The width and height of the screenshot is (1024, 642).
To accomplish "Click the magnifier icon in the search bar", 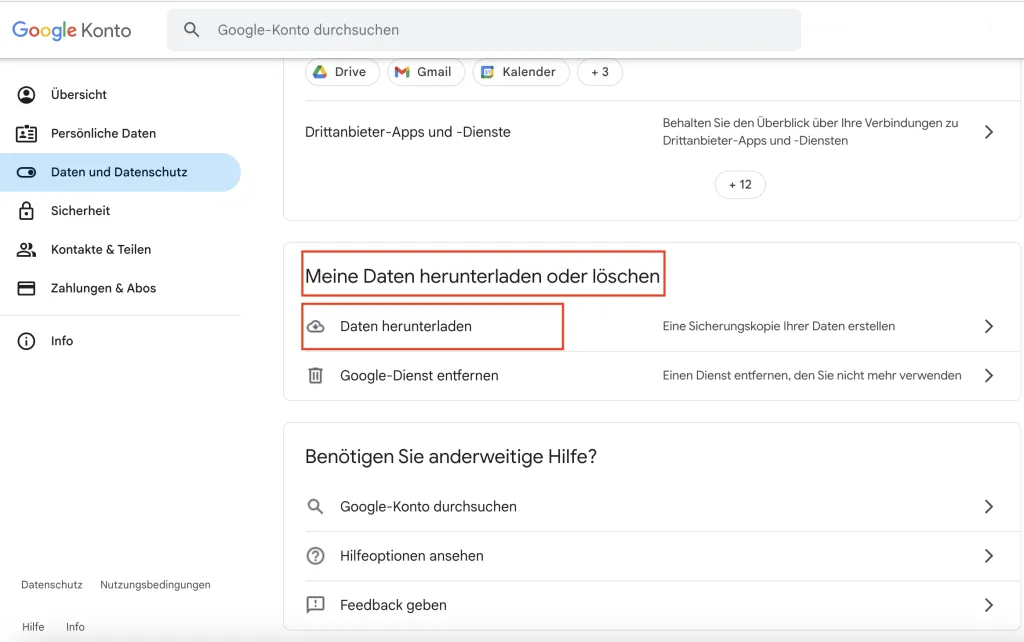I will click(190, 30).
